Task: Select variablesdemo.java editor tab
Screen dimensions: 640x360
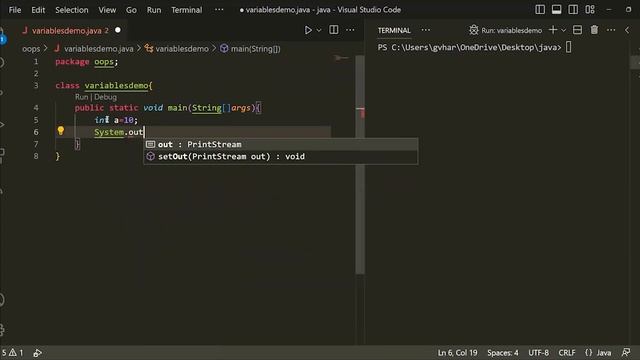Action: click(70, 31)
